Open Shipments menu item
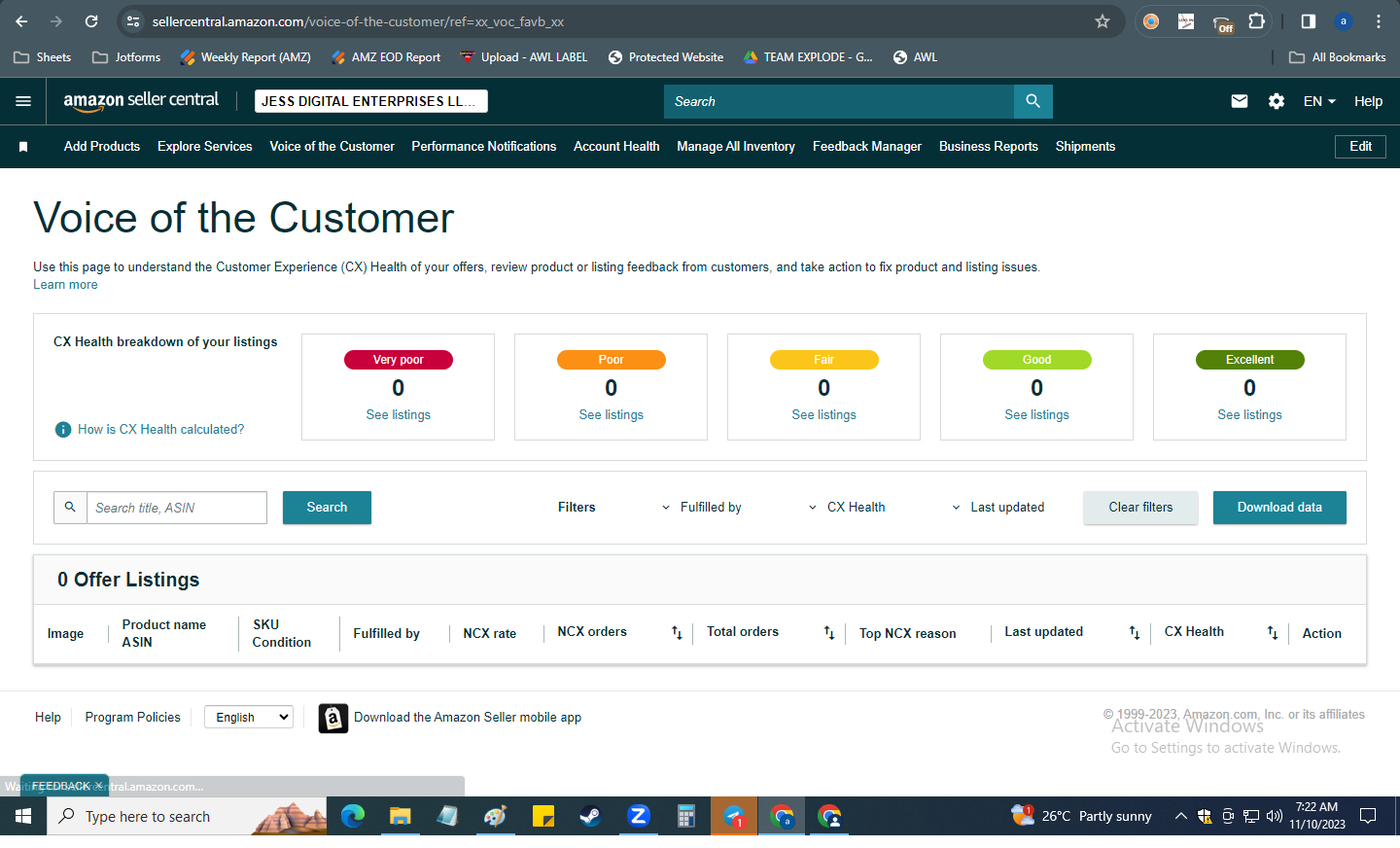 [x=1085, y=147]
